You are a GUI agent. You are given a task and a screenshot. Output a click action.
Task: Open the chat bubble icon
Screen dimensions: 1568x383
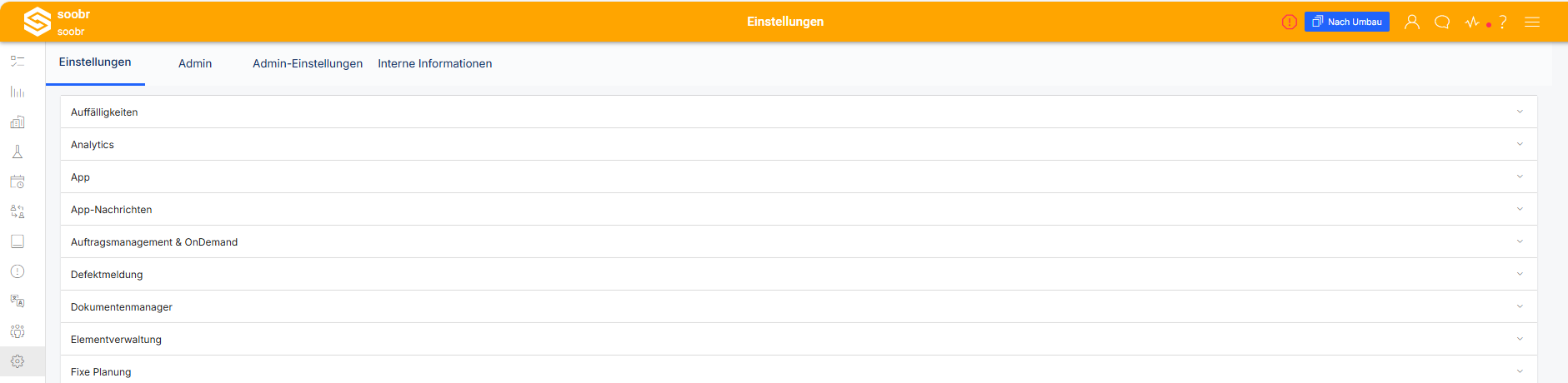1442,22
